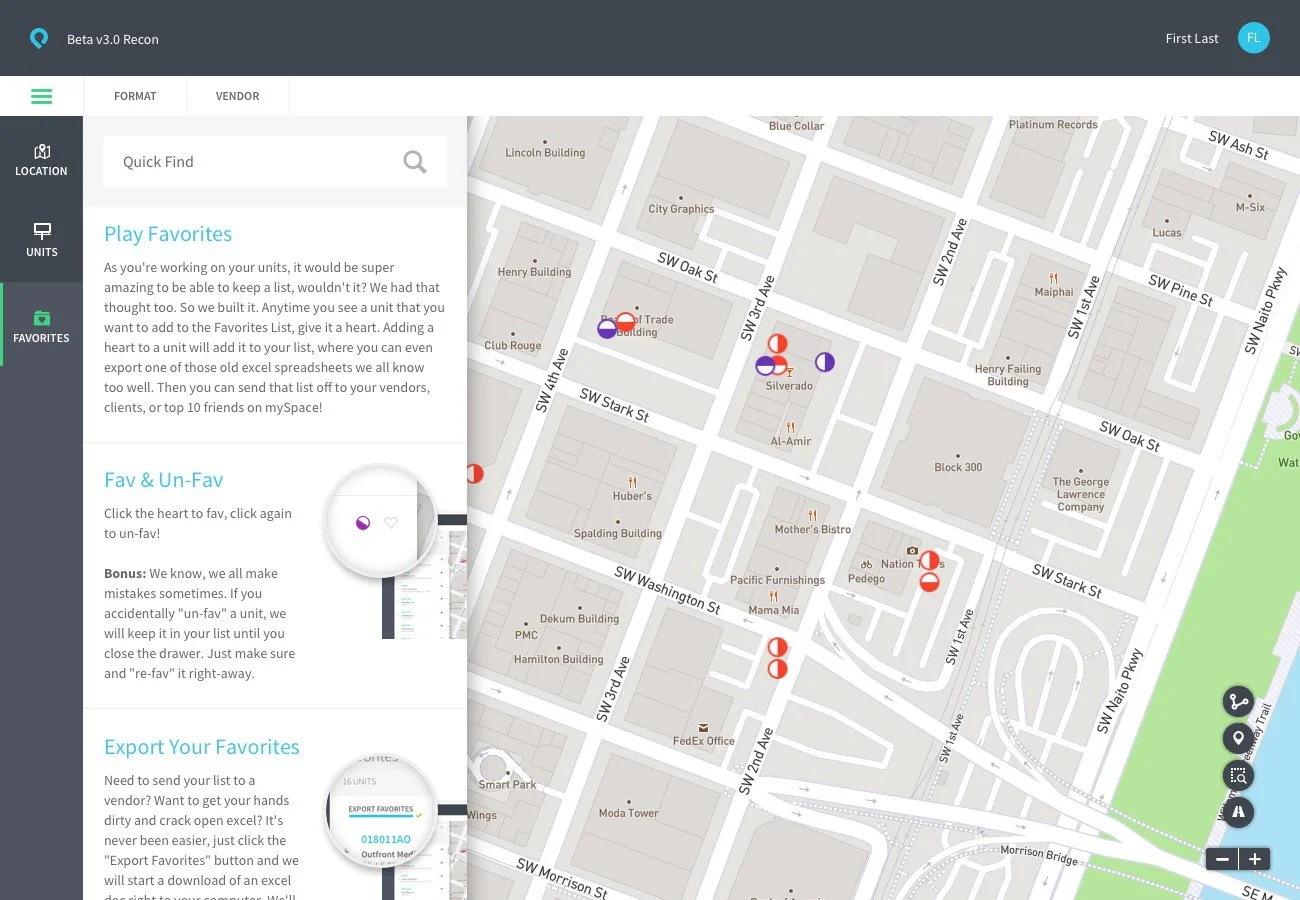Viewport: 1300px width, 900px height.
Task: Click the Pacific Furnishings map label
Action: click(778, 580)
